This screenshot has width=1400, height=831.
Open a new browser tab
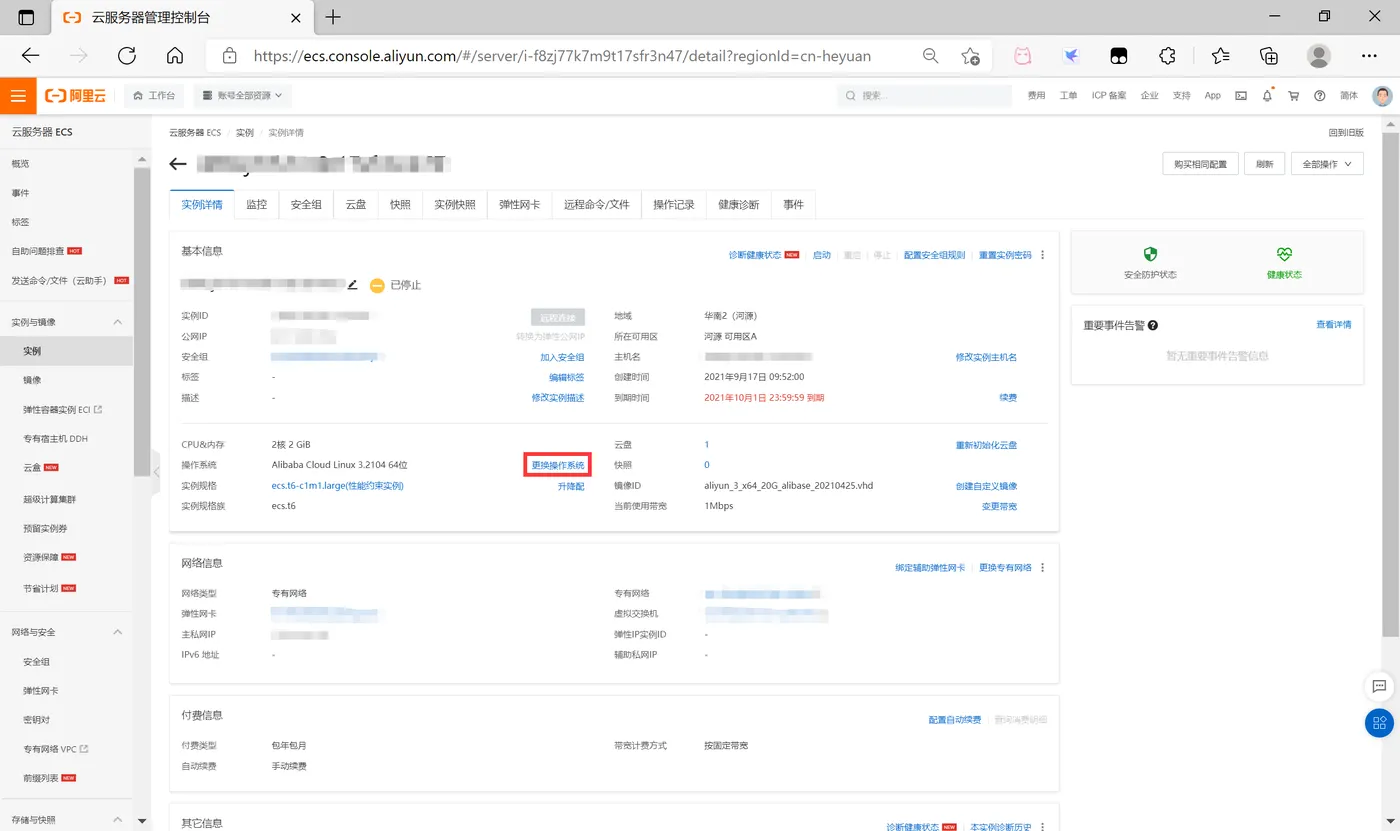(x=333, y=17)
